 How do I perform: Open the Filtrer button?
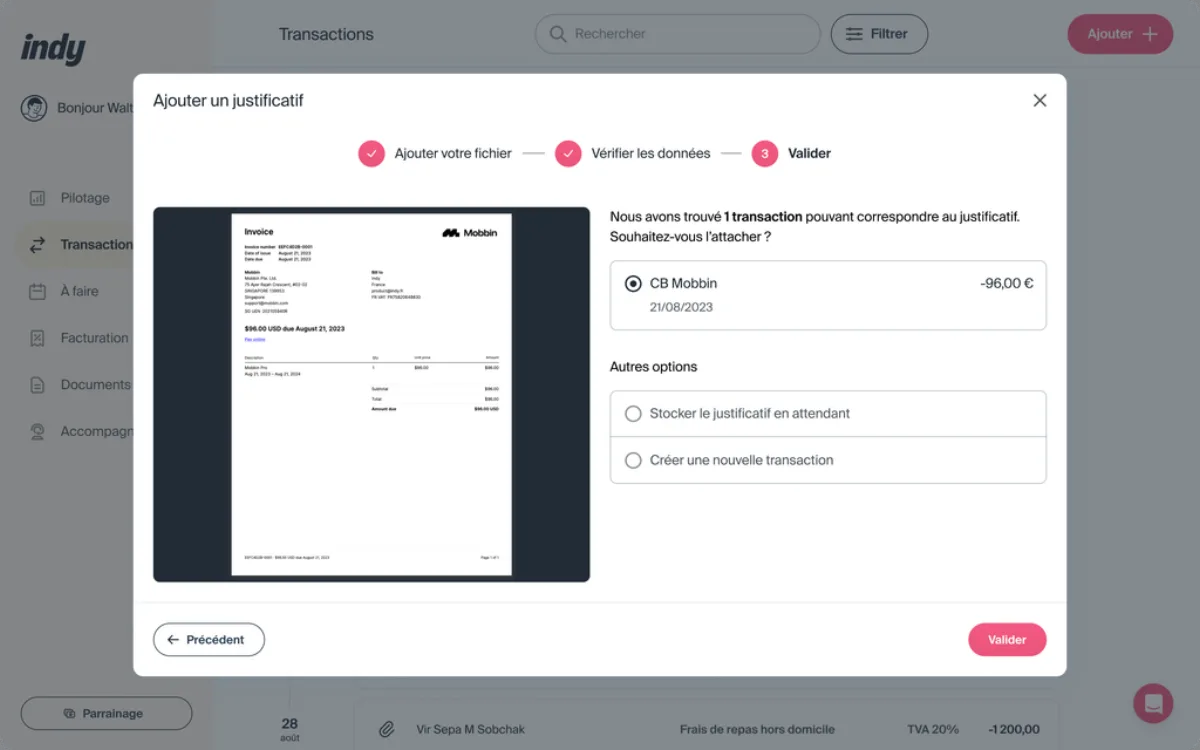click(x=879, y=34)
